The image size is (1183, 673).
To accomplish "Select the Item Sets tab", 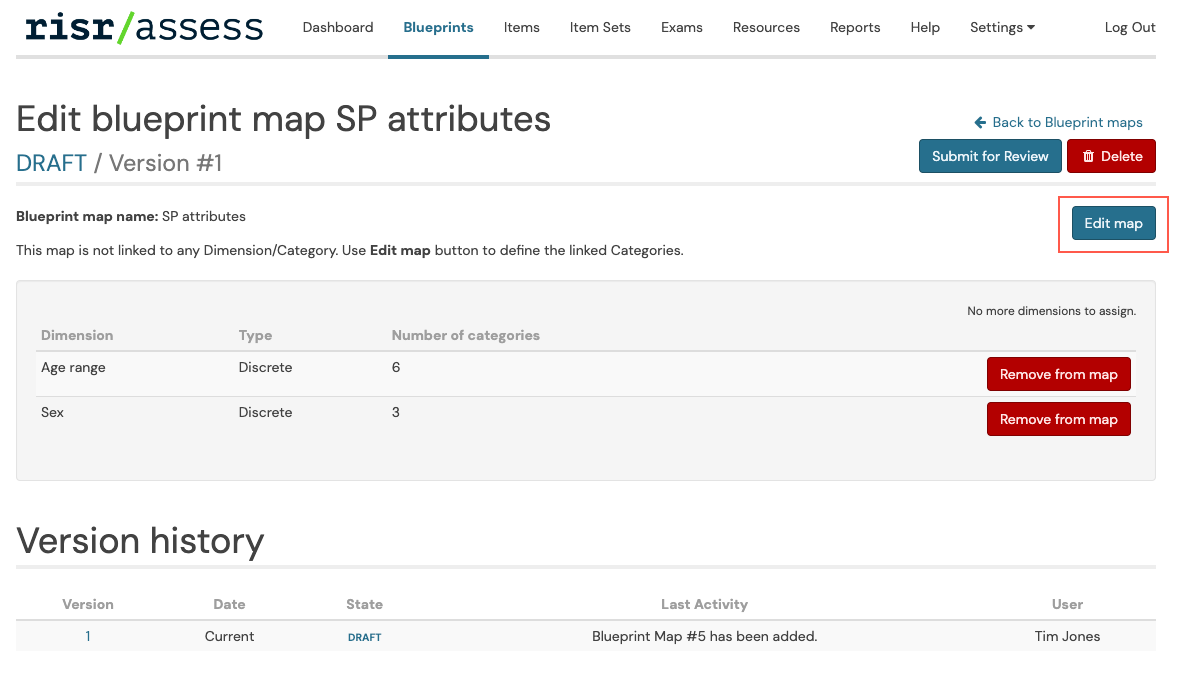I will [599, 28].
